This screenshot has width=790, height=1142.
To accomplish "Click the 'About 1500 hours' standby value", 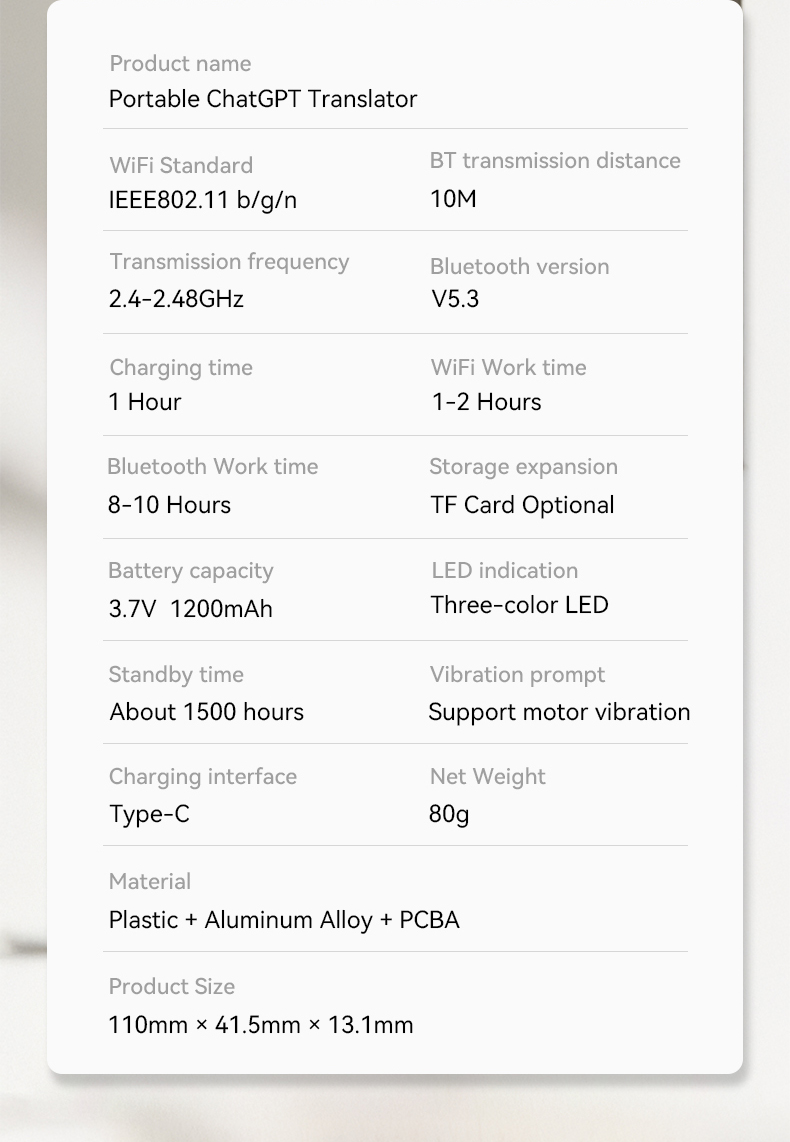I will pos(206,712).
